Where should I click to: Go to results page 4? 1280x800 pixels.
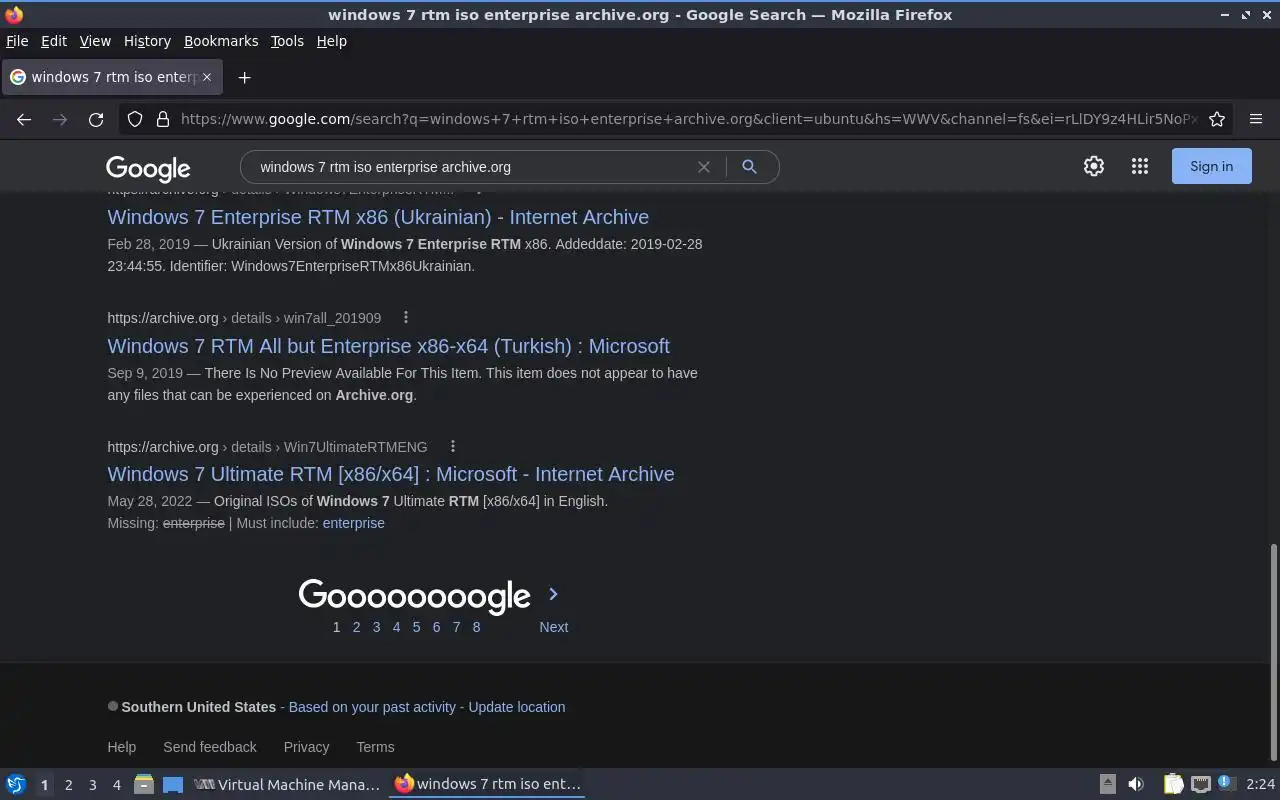[x=396, y=627]
